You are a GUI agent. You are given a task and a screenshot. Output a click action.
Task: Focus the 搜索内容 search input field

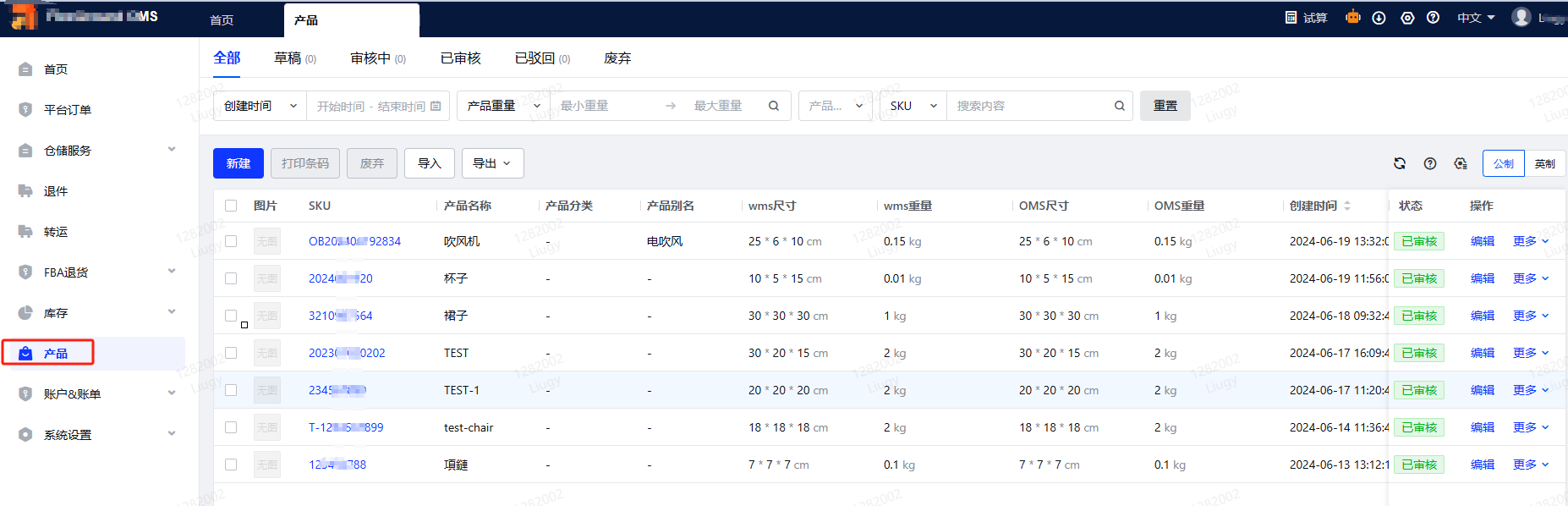(1032, 106)
